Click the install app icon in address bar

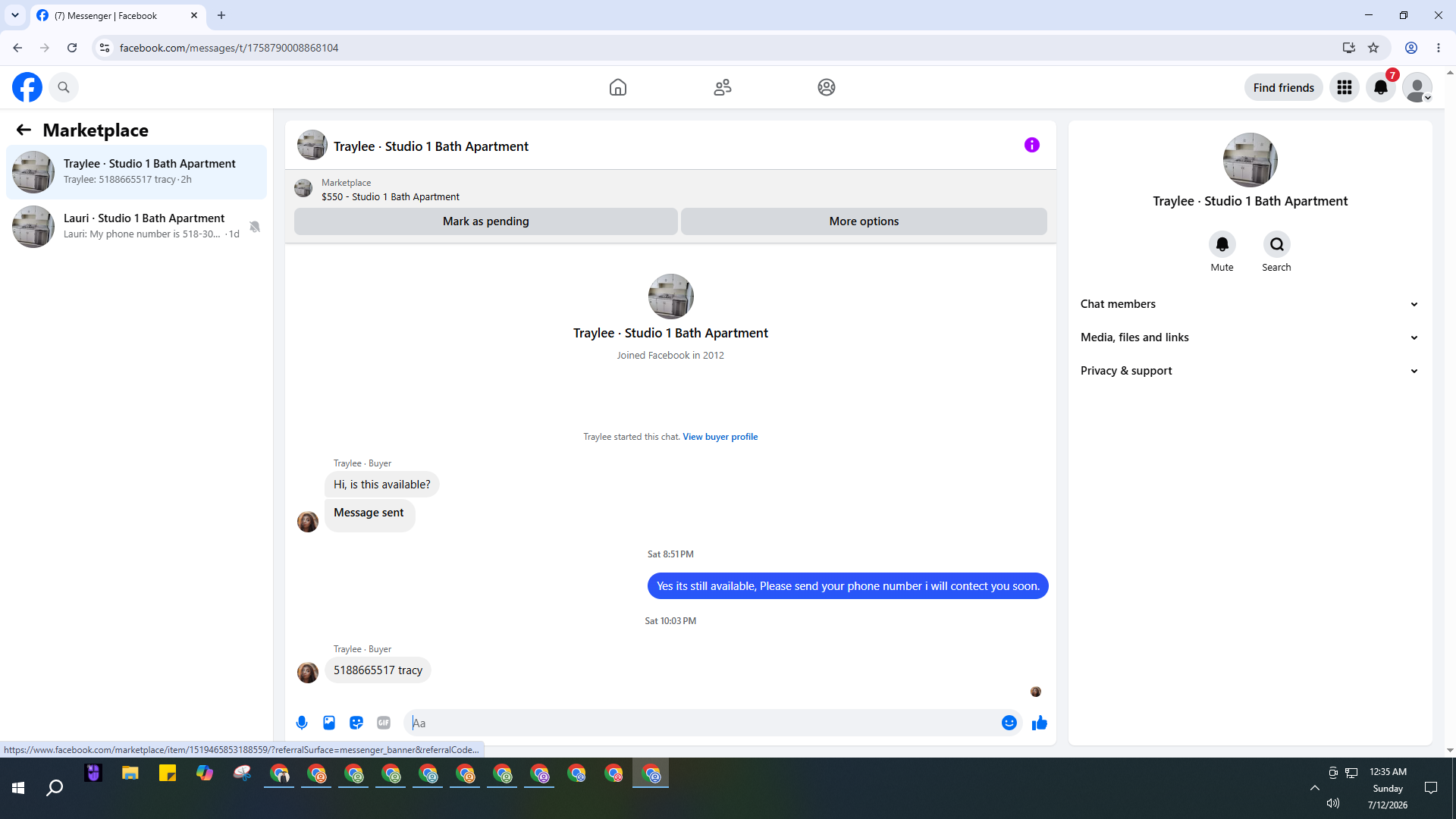click(1349, 48)
